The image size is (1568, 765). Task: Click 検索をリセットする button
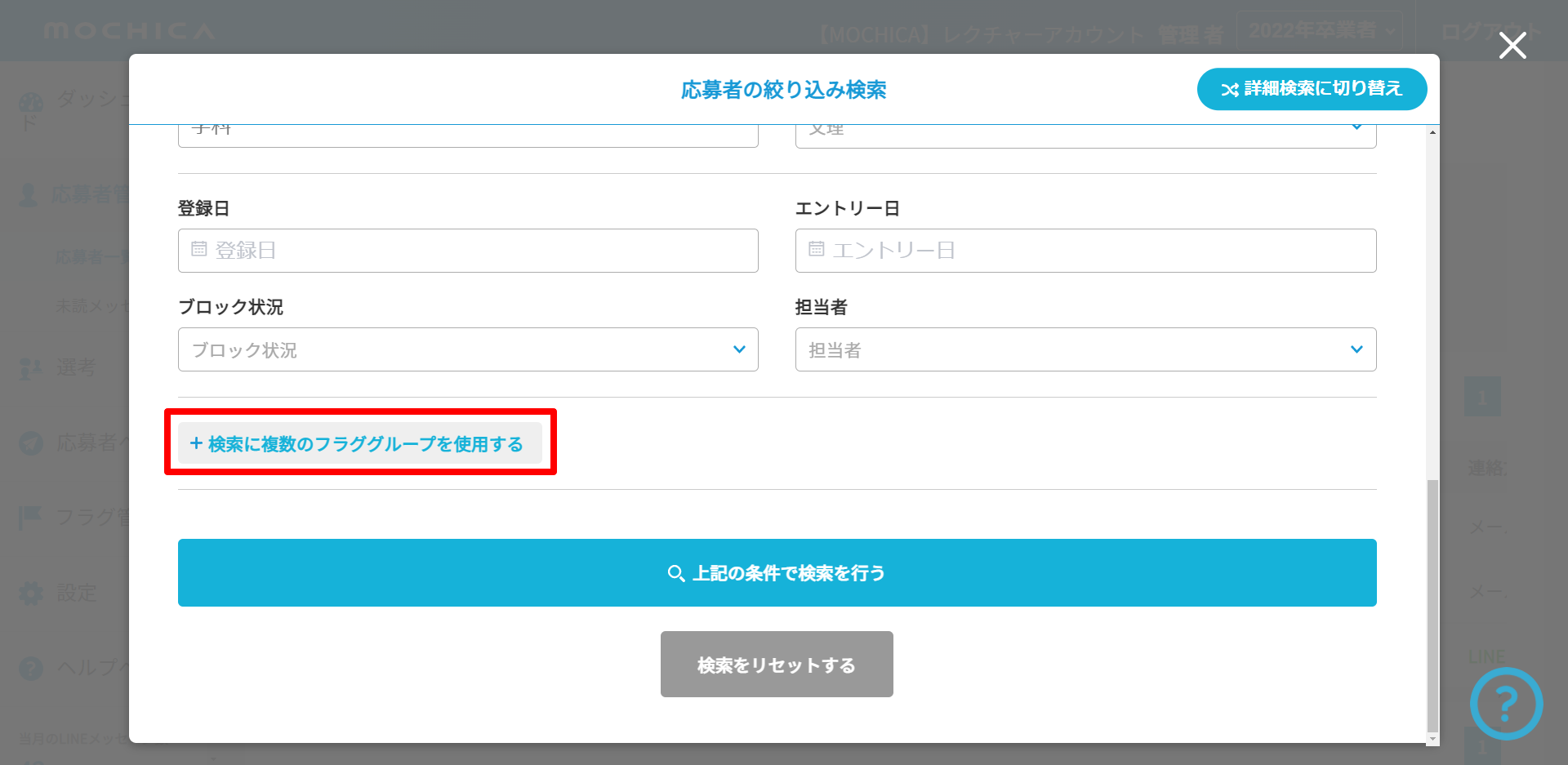[776, 665]
